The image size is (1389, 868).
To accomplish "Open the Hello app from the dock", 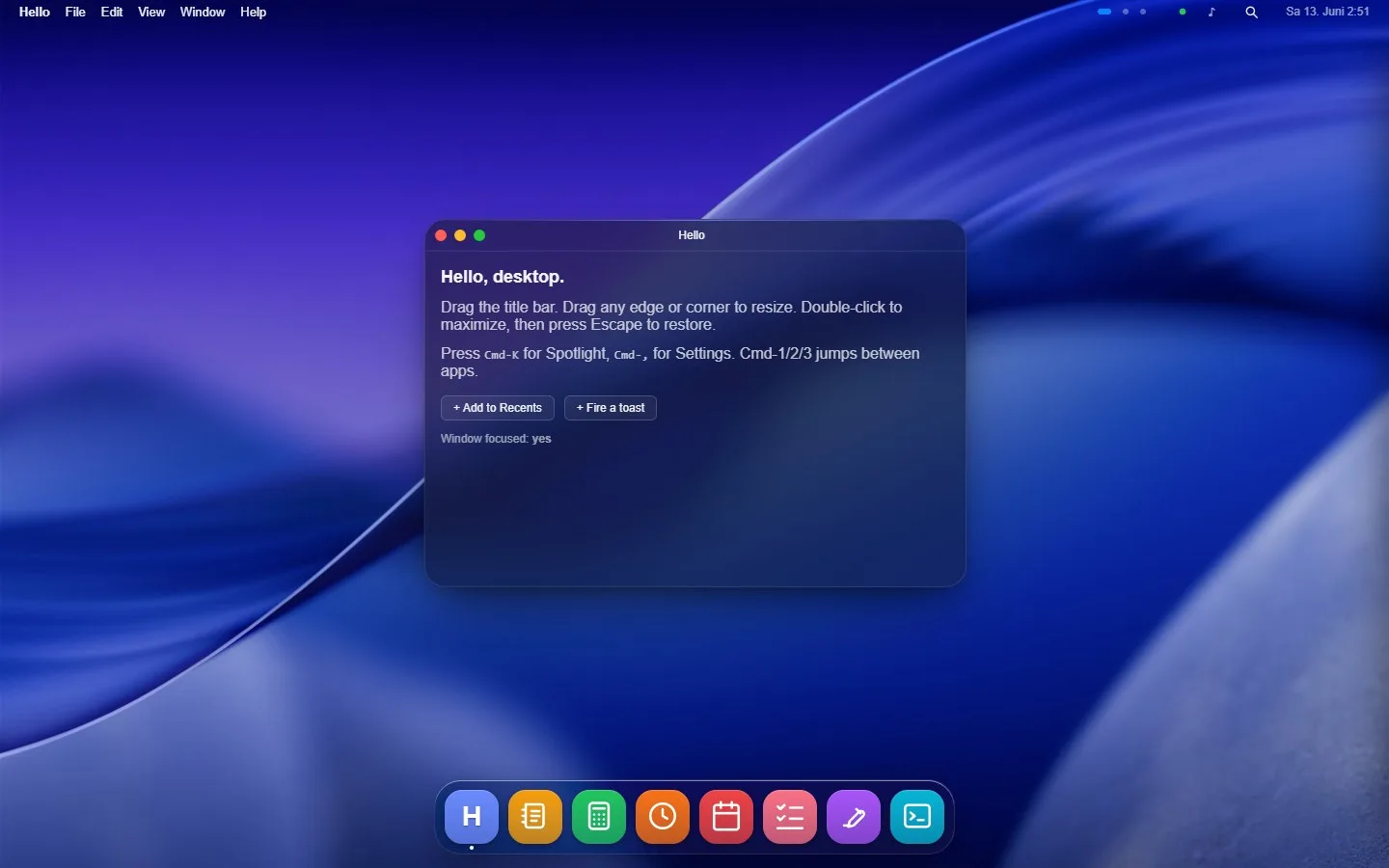I will (x=472, y=817).
